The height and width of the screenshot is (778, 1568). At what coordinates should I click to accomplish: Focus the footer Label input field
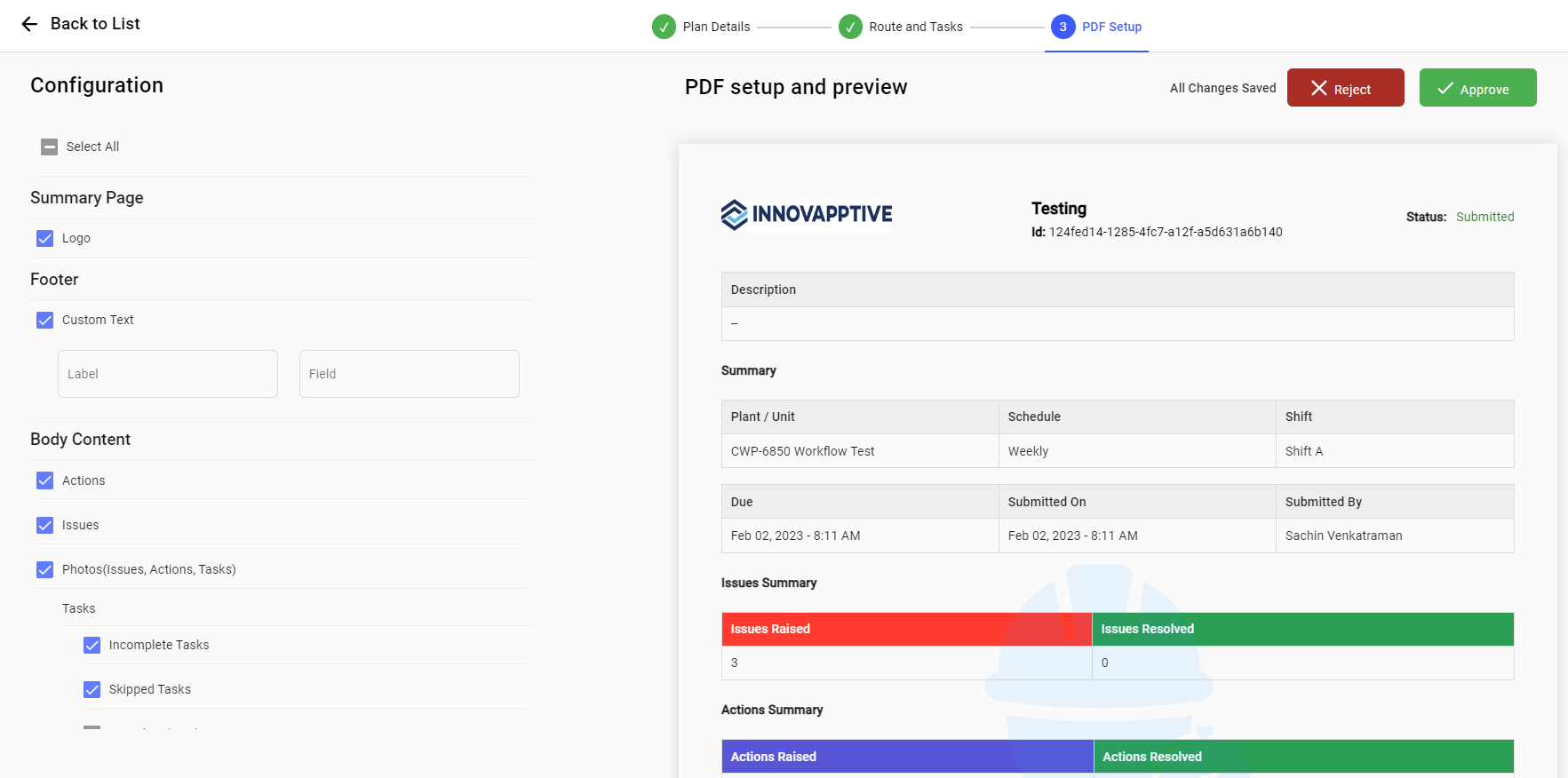click(x=168, y=374)
